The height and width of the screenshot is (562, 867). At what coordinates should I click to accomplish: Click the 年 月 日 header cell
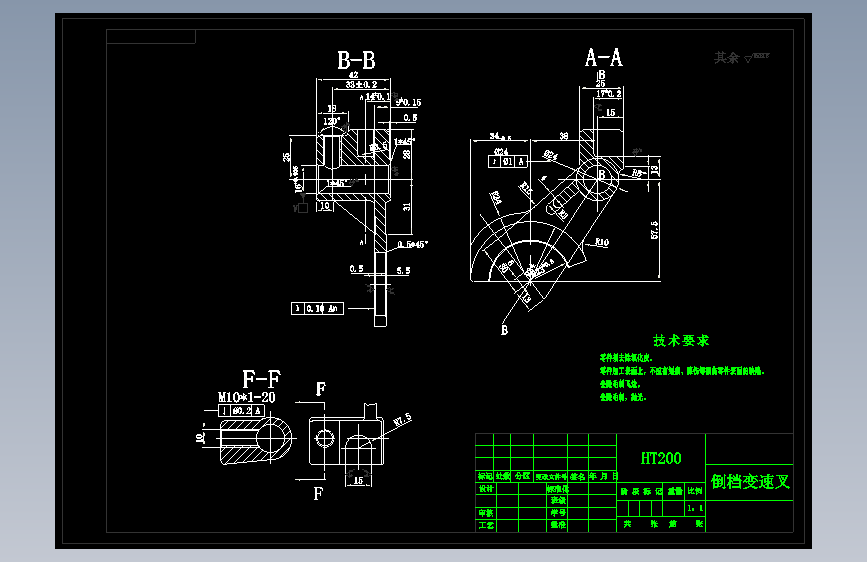[x=603, y=476]
